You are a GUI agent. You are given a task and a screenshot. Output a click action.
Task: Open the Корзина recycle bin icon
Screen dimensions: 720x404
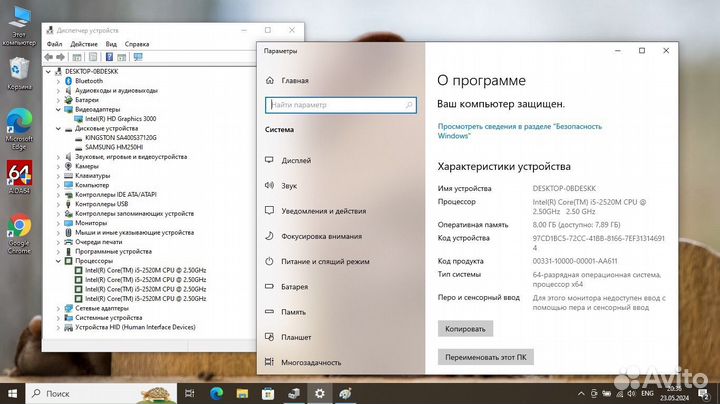coord(19,73)
